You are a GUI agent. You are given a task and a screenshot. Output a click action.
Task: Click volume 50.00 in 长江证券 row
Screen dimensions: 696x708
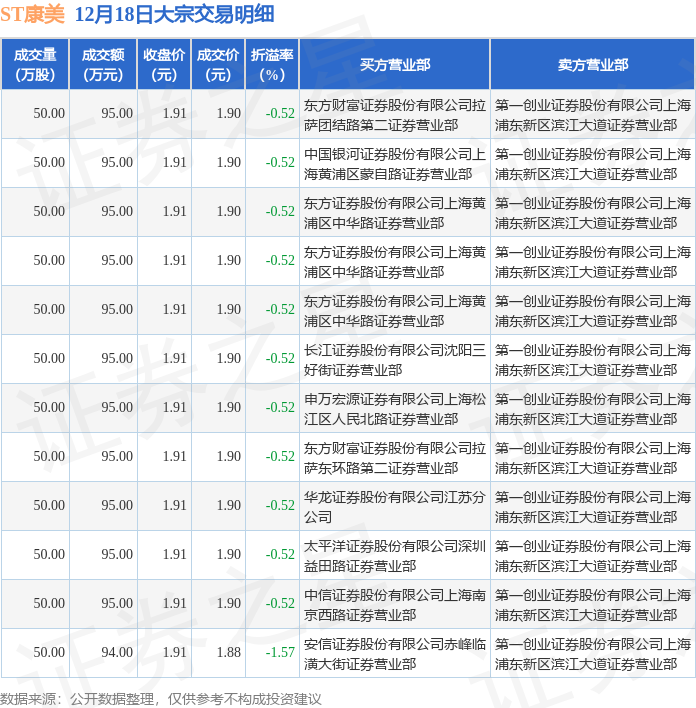coord(49,359)
